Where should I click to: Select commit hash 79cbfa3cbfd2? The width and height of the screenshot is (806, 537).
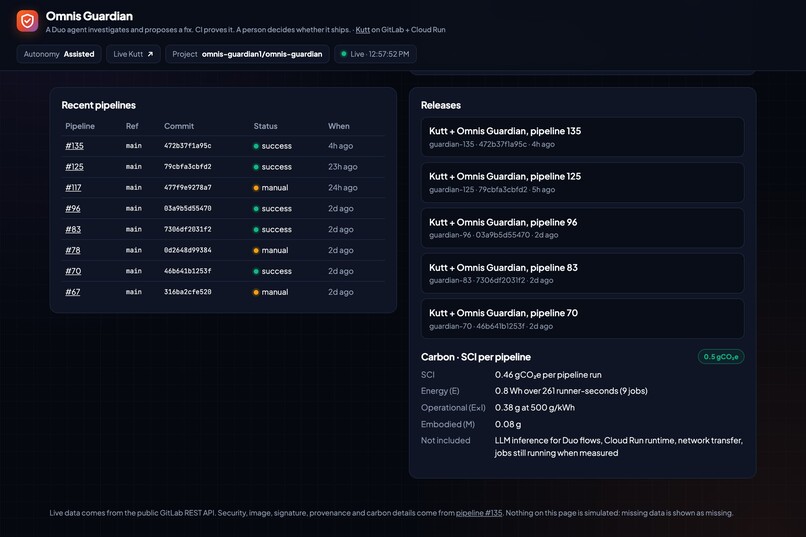[x=188, y=166]
